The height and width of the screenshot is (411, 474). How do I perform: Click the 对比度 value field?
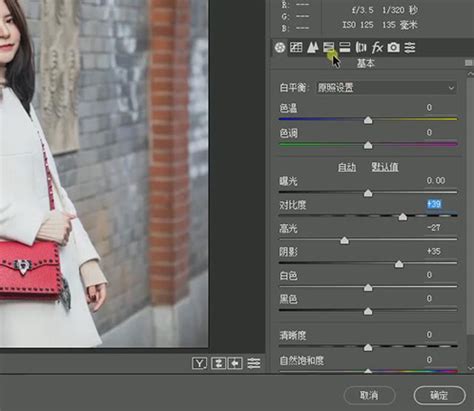(x=434, y=204)
